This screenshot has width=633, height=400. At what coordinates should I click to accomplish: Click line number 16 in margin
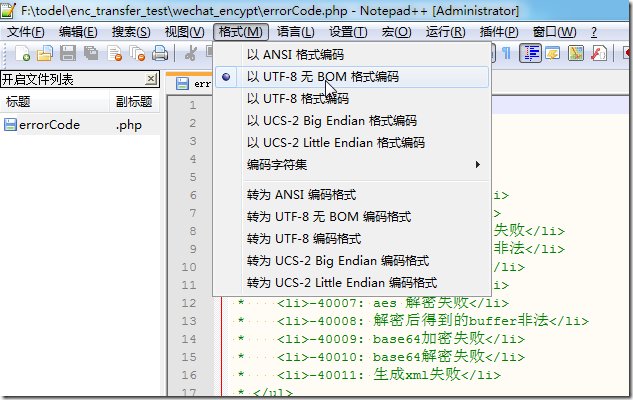pyautogui.click(x=189, y=375)
